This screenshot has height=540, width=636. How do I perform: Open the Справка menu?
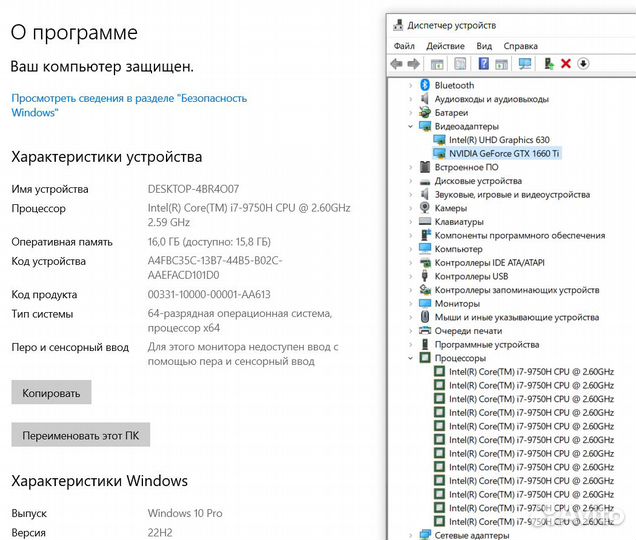tap(520, 46)
